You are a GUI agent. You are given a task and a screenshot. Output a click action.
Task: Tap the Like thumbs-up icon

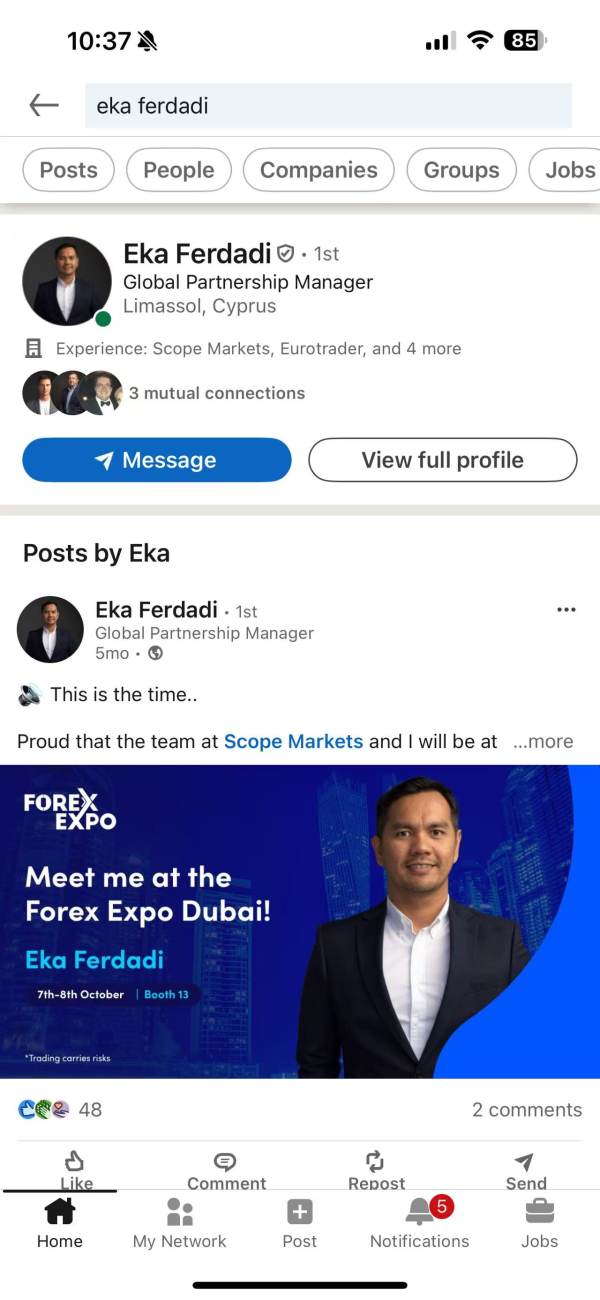point(74,1162)
